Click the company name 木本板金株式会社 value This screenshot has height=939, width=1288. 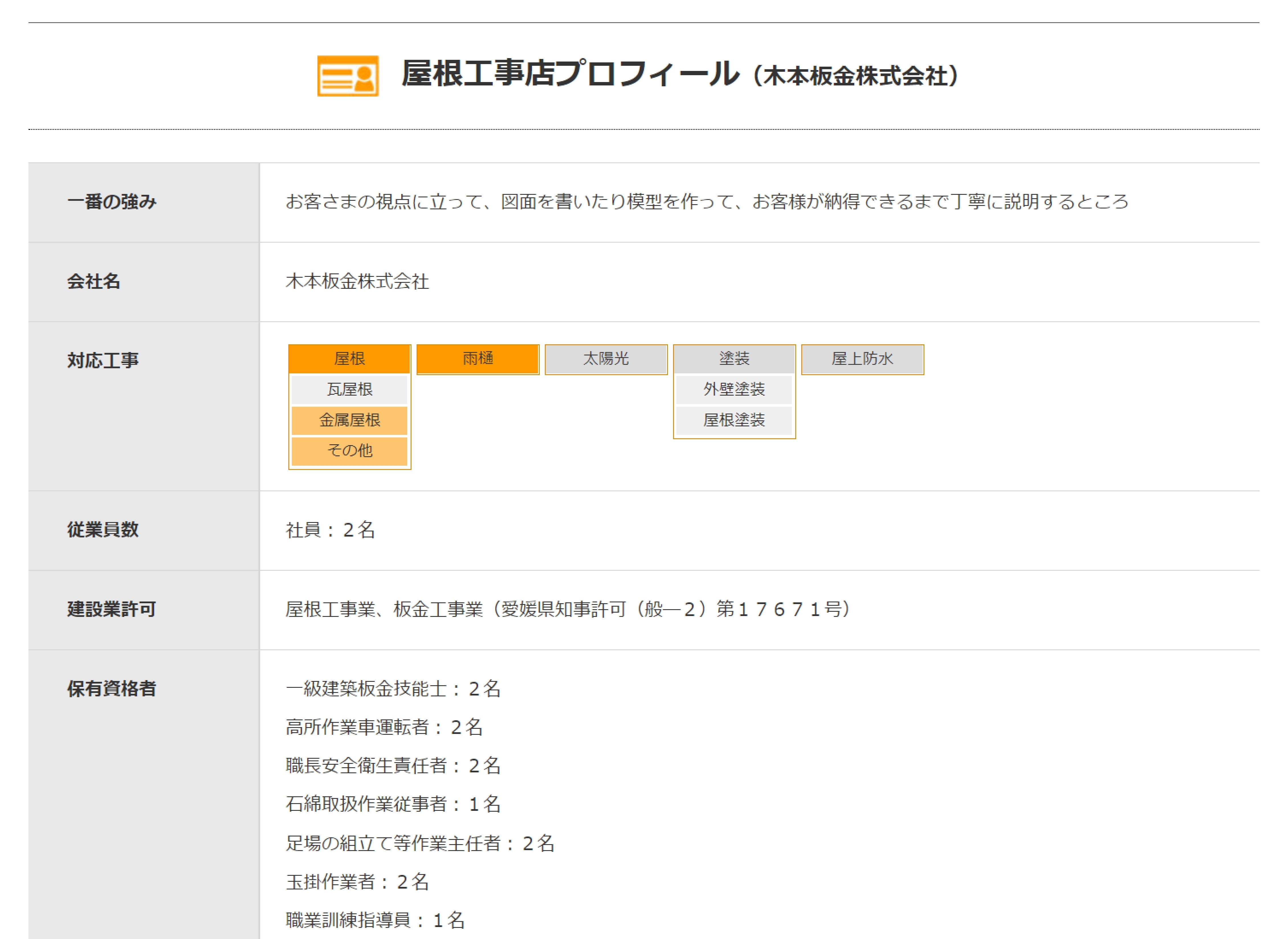click(357, 281)
